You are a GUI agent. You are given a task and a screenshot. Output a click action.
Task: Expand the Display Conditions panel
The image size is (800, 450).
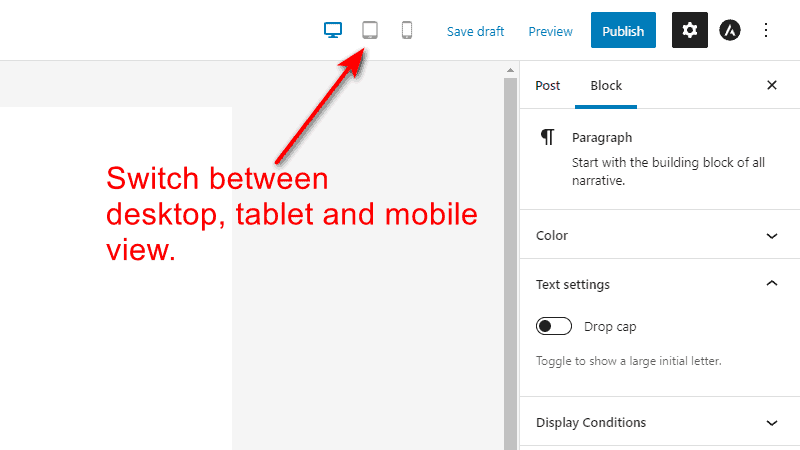pyautogui.click(x=660, y=422)
